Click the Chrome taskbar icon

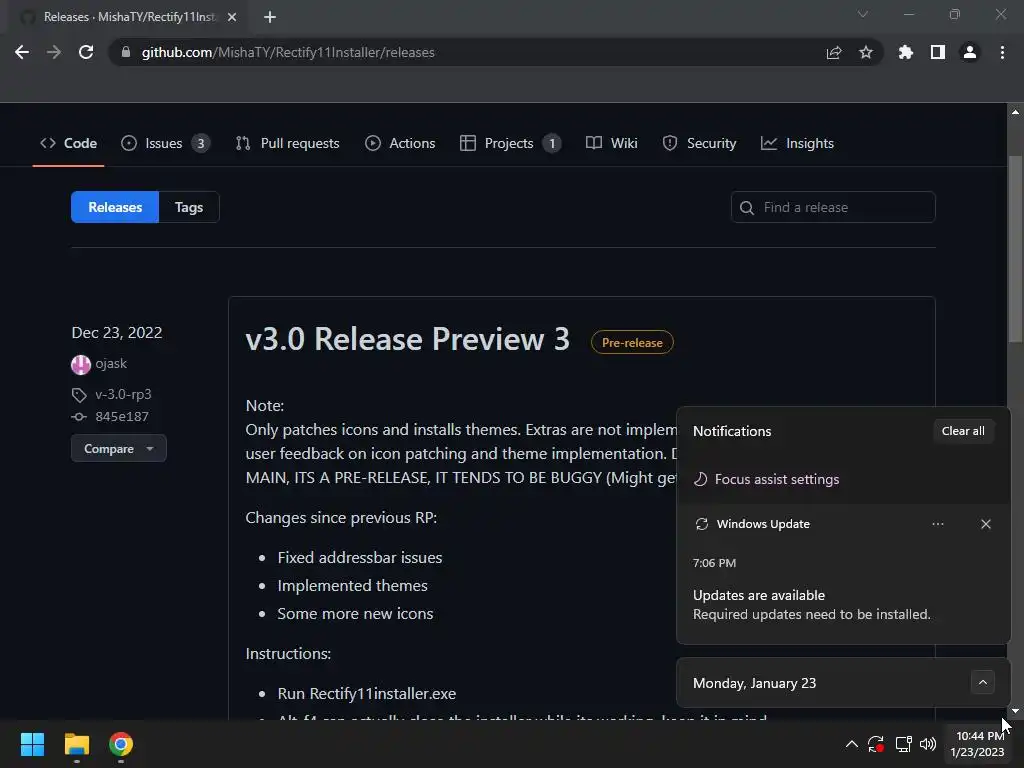tap(121, 744)
